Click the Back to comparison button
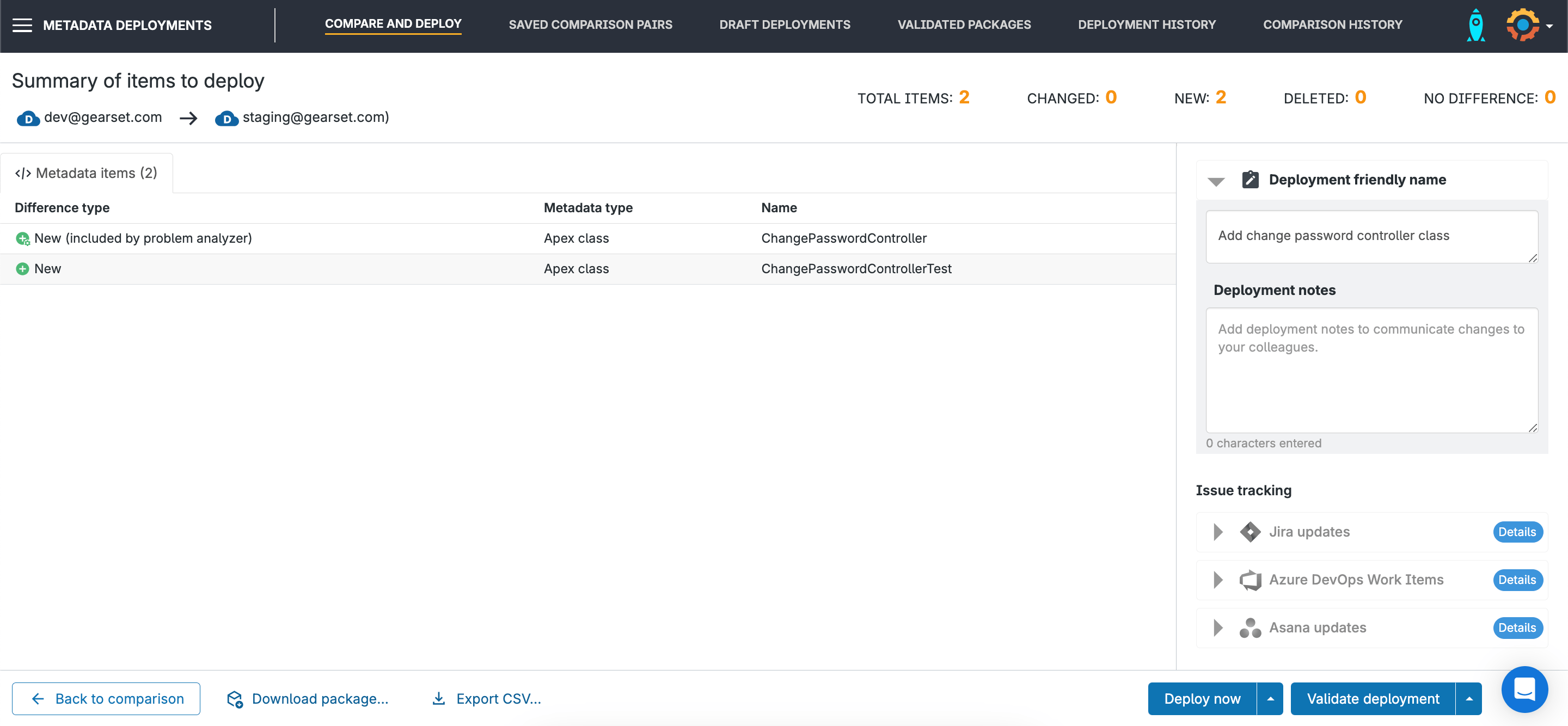Screen dimensions: 1568x726 coord(106,699)
